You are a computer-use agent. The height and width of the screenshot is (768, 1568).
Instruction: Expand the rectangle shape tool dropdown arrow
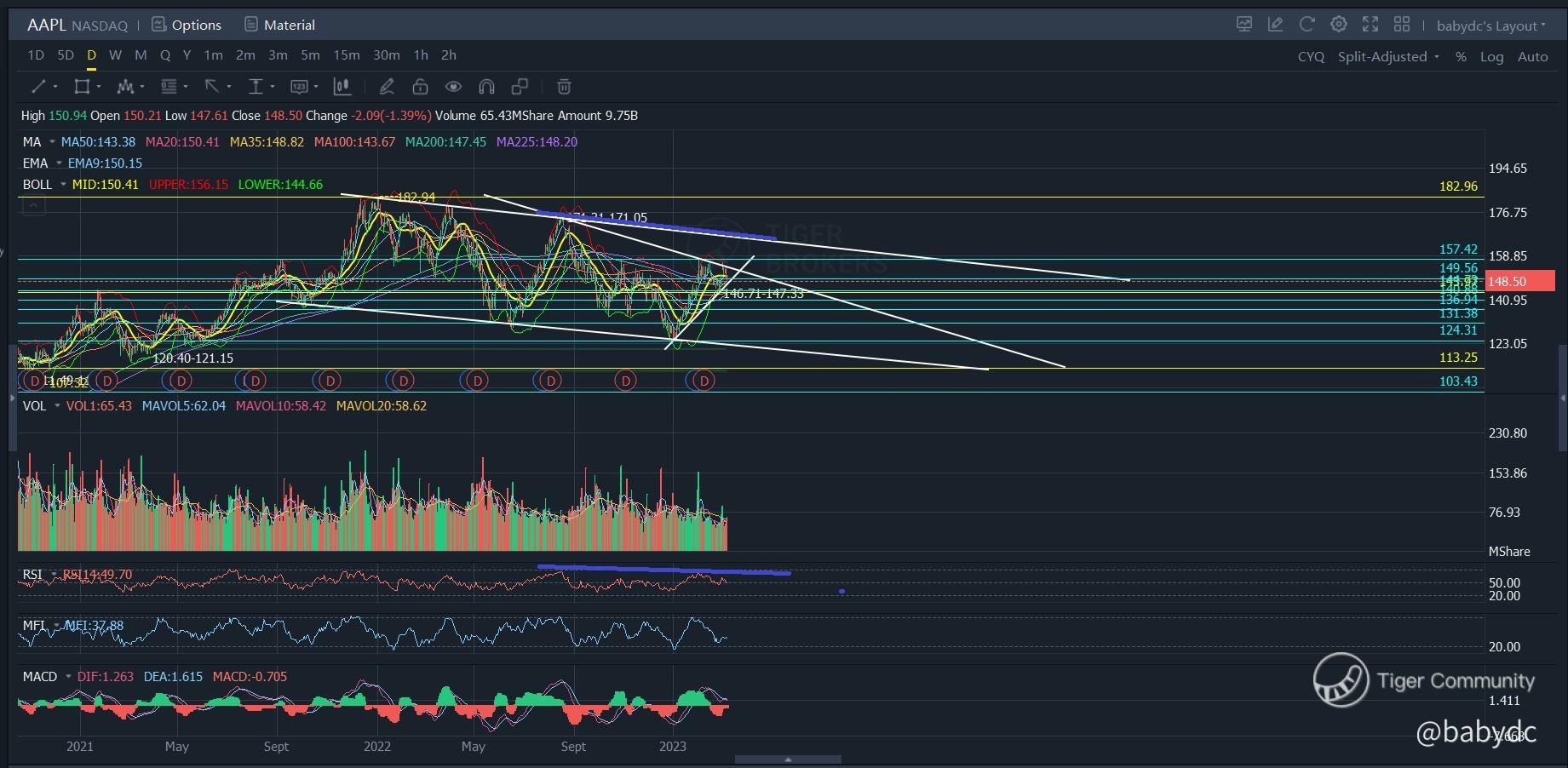(99, 87)
